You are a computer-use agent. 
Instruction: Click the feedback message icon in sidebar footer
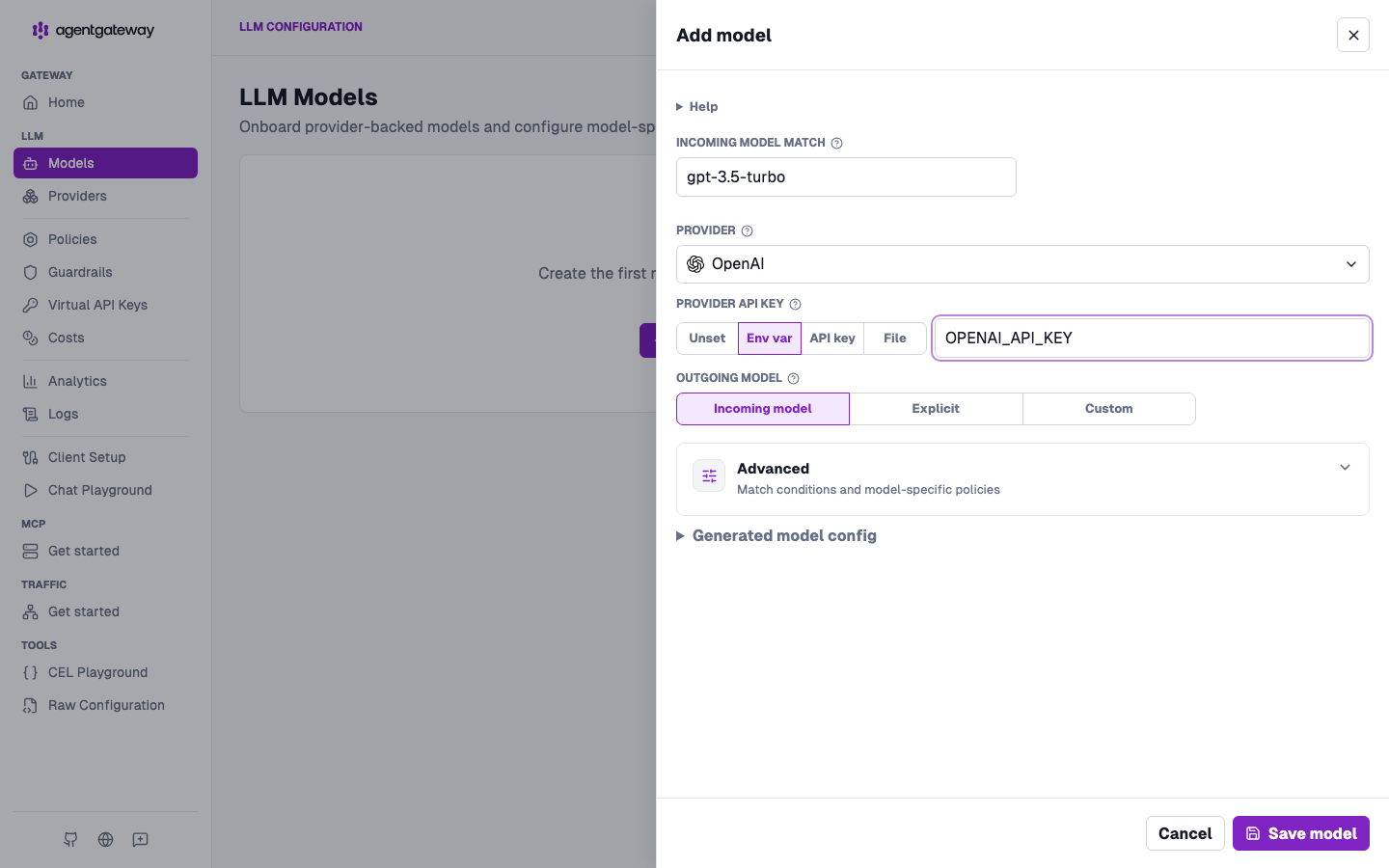click(x=141, y=839)
